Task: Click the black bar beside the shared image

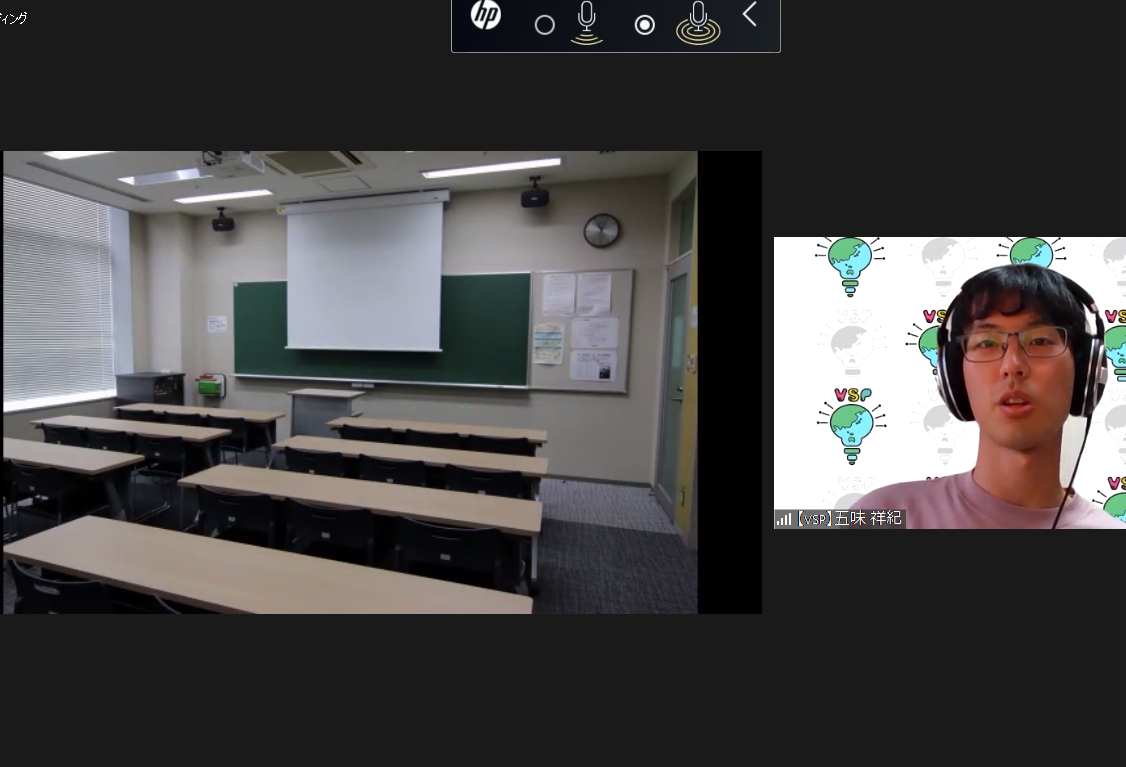Action: (729, 382)
